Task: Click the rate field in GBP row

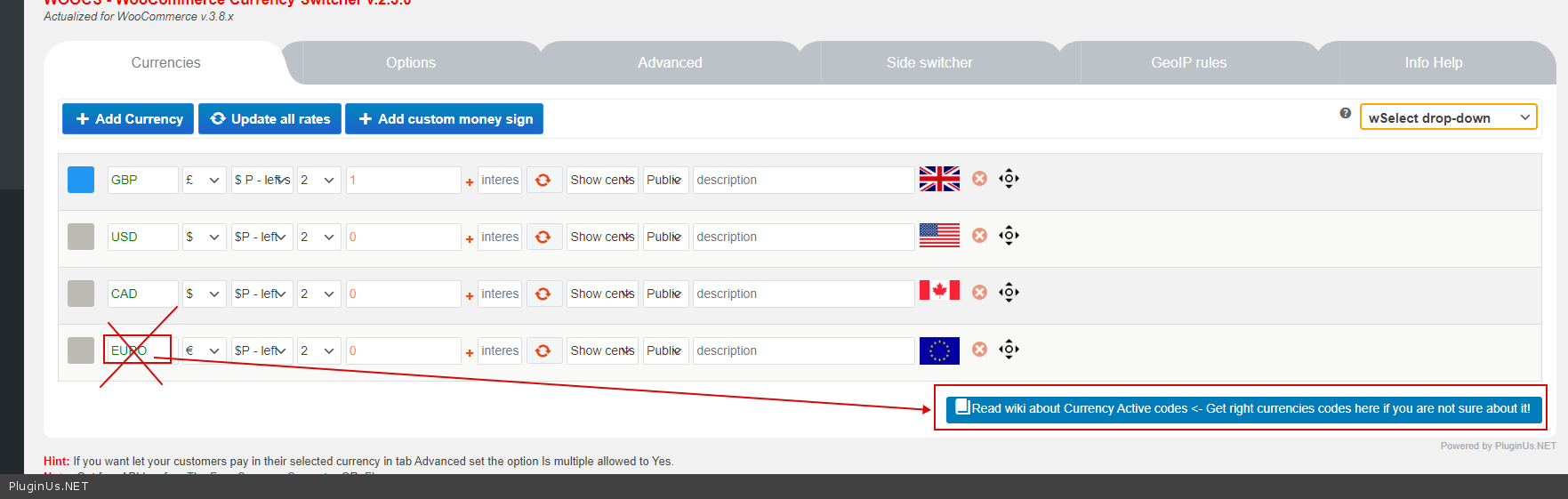Action: click(x=403, y=180)
